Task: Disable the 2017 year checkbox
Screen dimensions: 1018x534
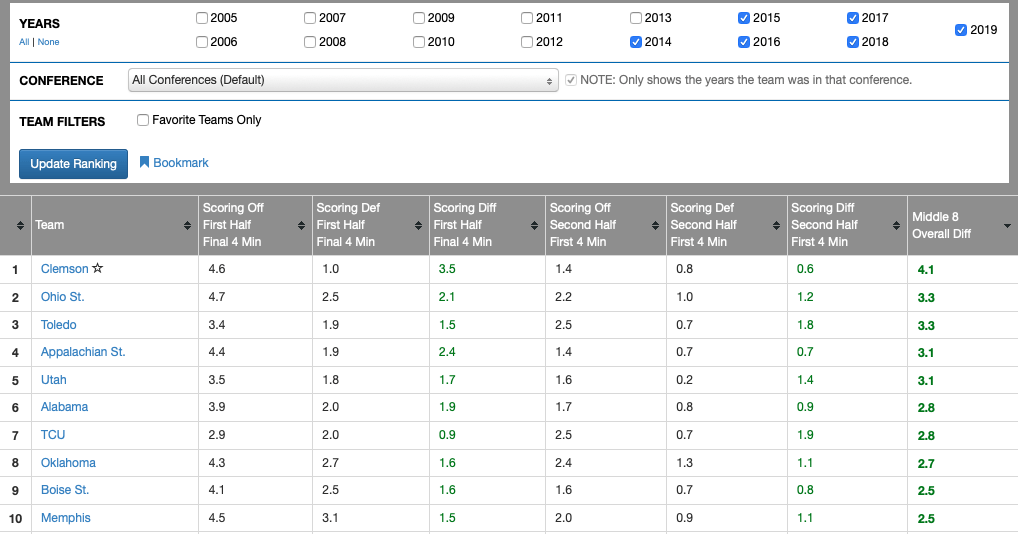Action: coord(853,18)
